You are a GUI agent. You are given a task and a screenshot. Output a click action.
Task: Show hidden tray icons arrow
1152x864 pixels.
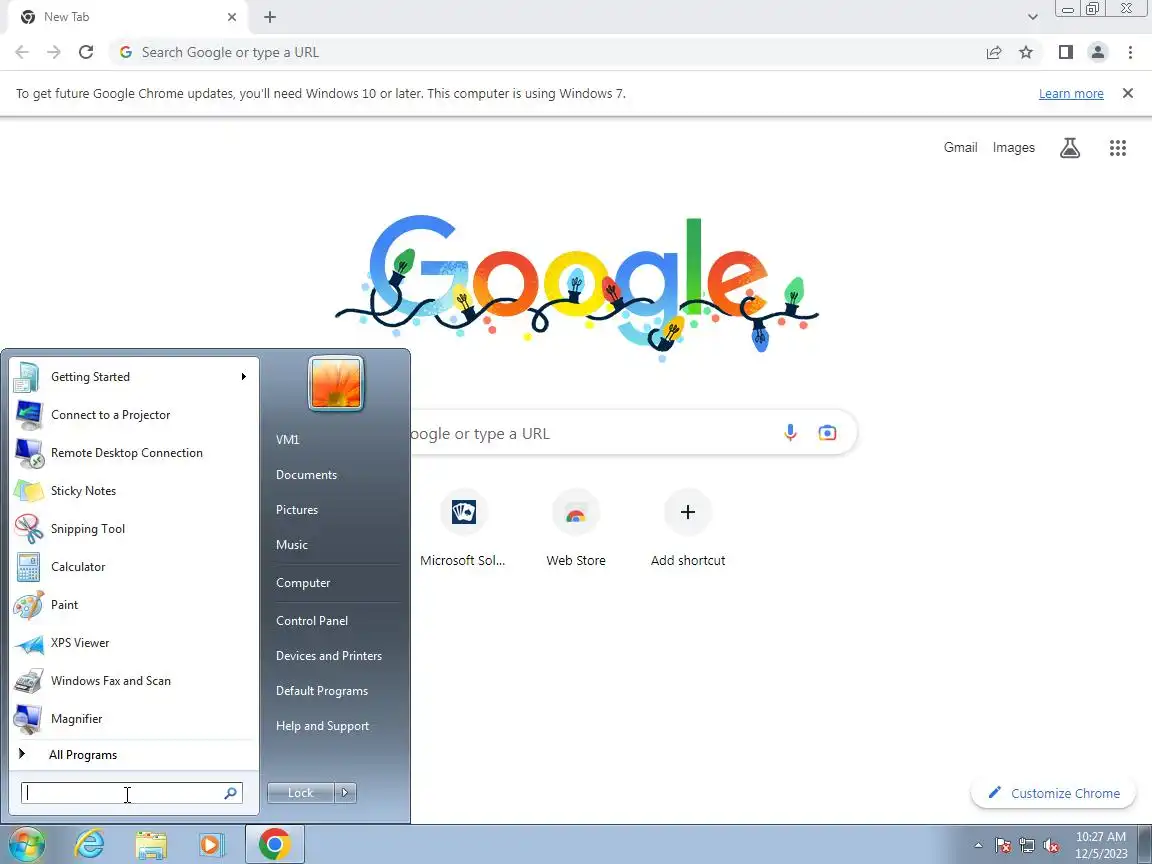[x=978, y=845]
